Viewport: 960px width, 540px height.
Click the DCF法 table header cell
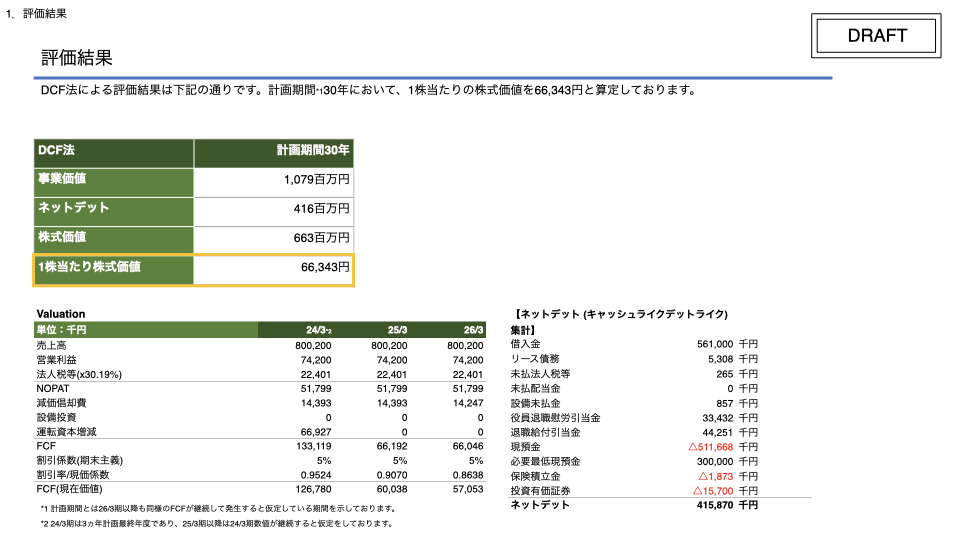[x=114, y=153]
